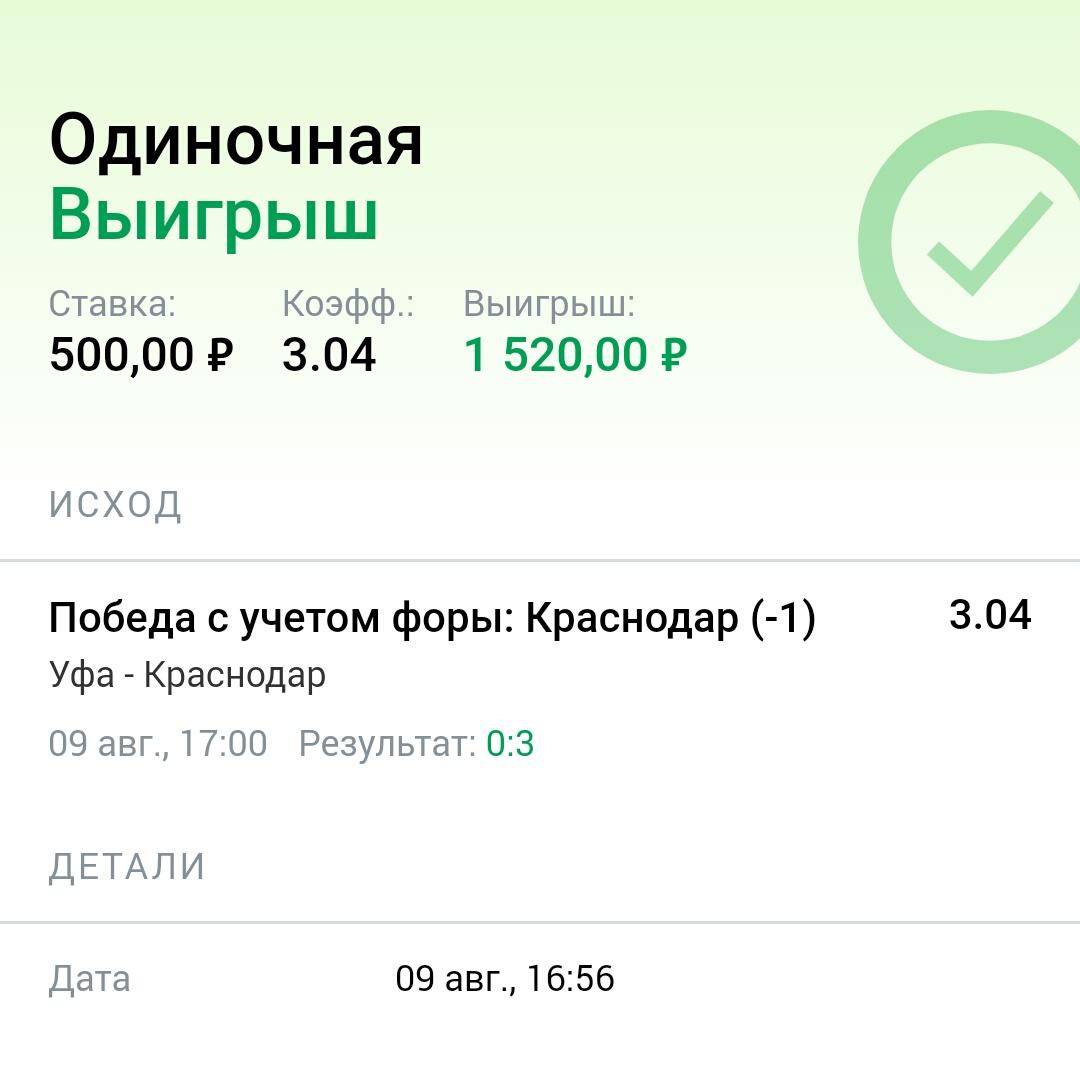The image size is (1080, 1081).
Task: Tap Победа с учетом форы: Краснодар (-1)
Action: pyautogui.click(x=432, y=618)
